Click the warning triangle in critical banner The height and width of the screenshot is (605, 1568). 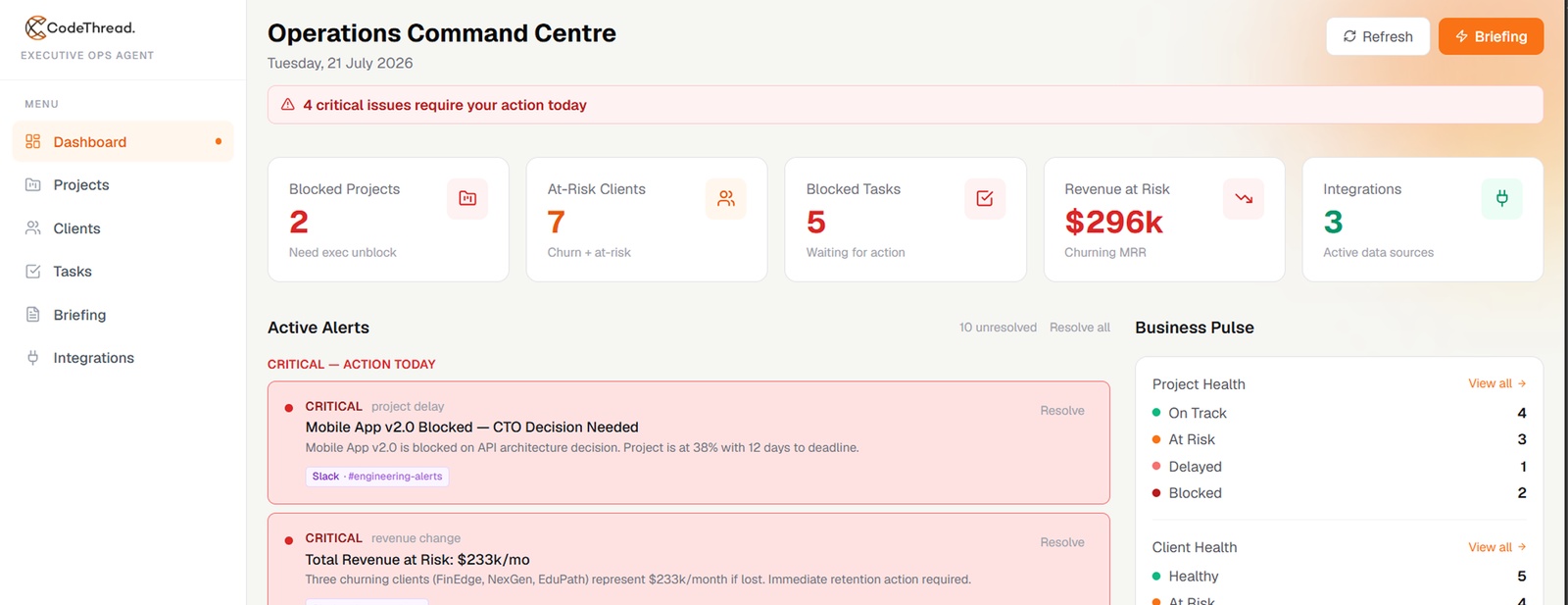point(288,104)
